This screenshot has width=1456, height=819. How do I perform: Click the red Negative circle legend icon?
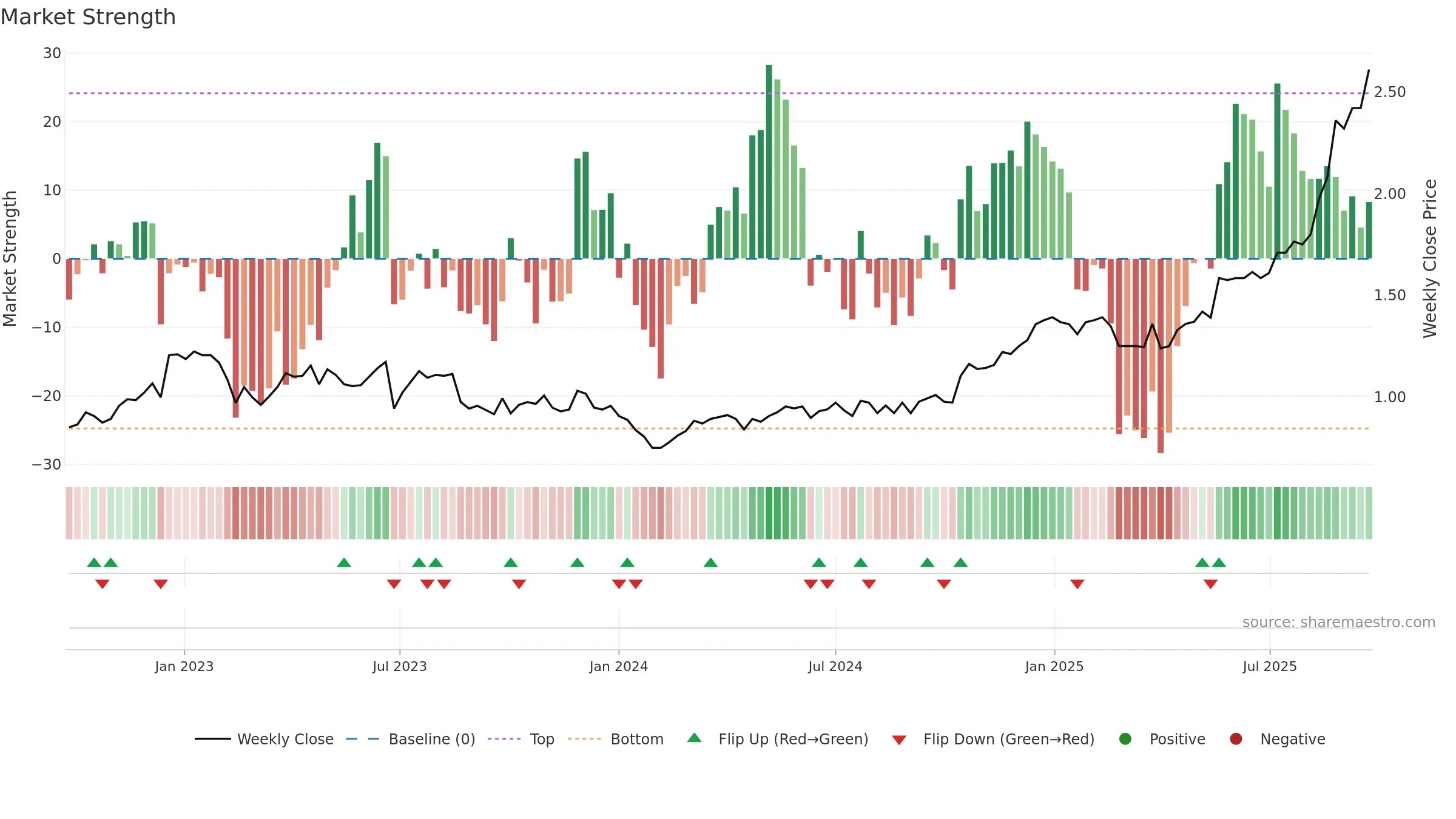coord(1236,739)
